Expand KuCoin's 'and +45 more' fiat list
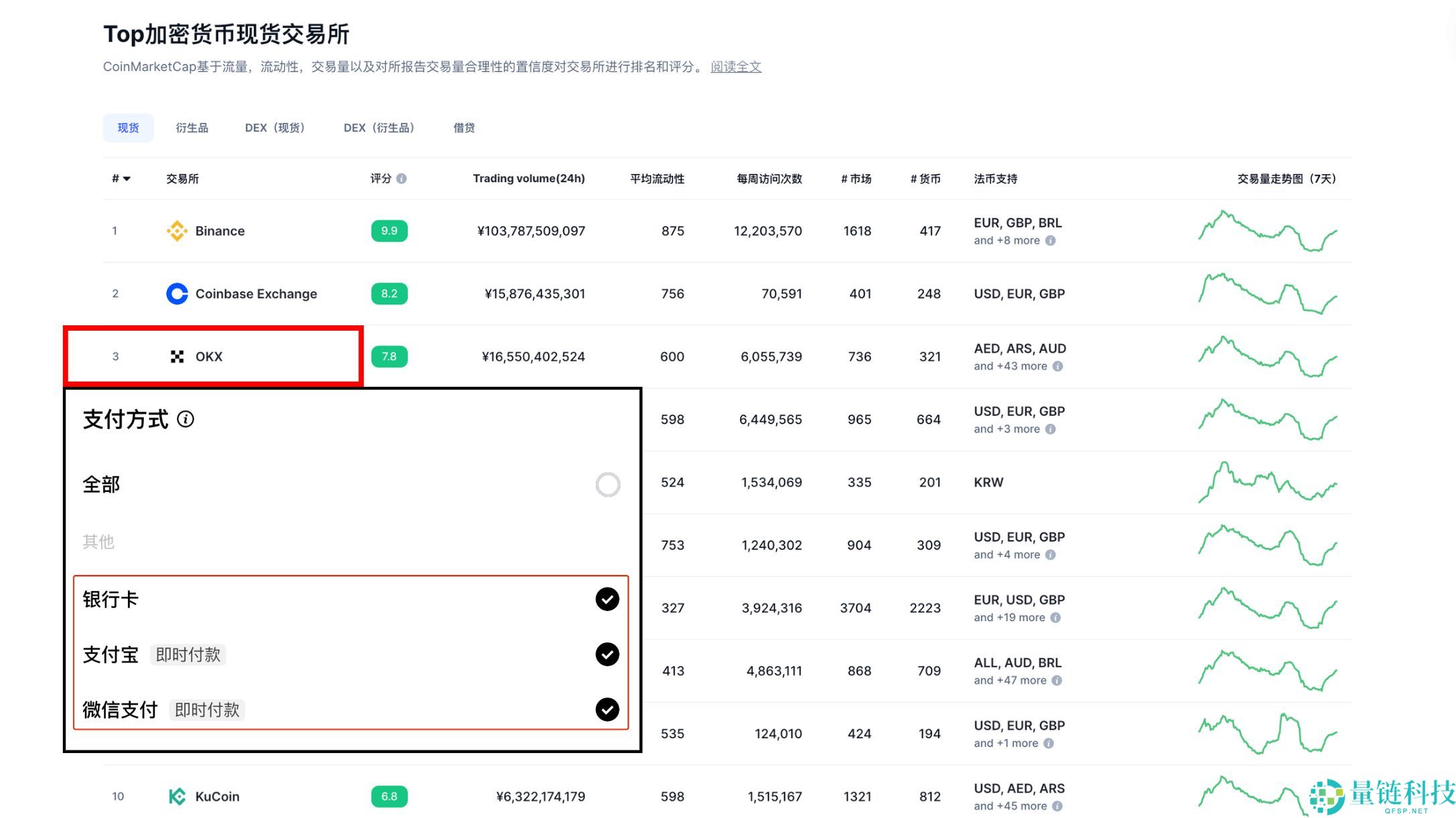This screenshot has height=818, width=1456. (x=1010, y=807)
